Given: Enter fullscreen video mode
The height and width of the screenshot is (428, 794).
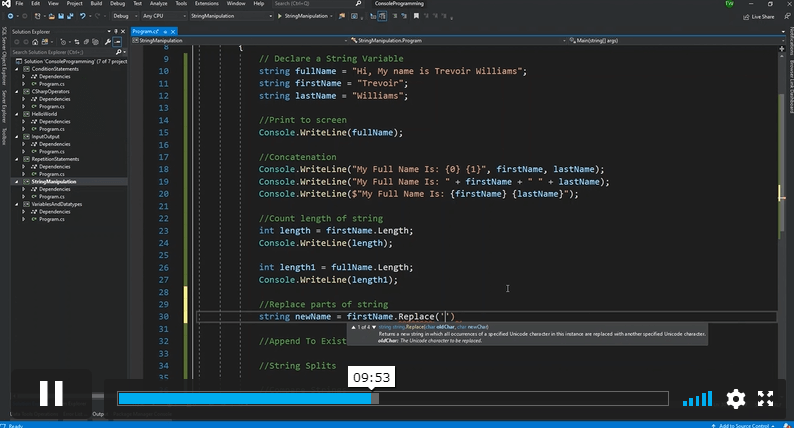Looking at the screenshot, I should pyautogui.click(x=765, y=399).
